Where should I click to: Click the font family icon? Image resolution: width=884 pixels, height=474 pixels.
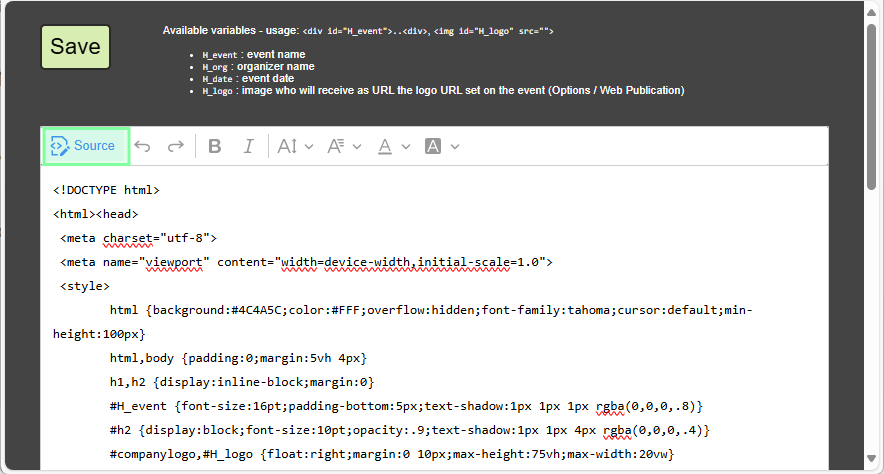[x=336, y=146]
